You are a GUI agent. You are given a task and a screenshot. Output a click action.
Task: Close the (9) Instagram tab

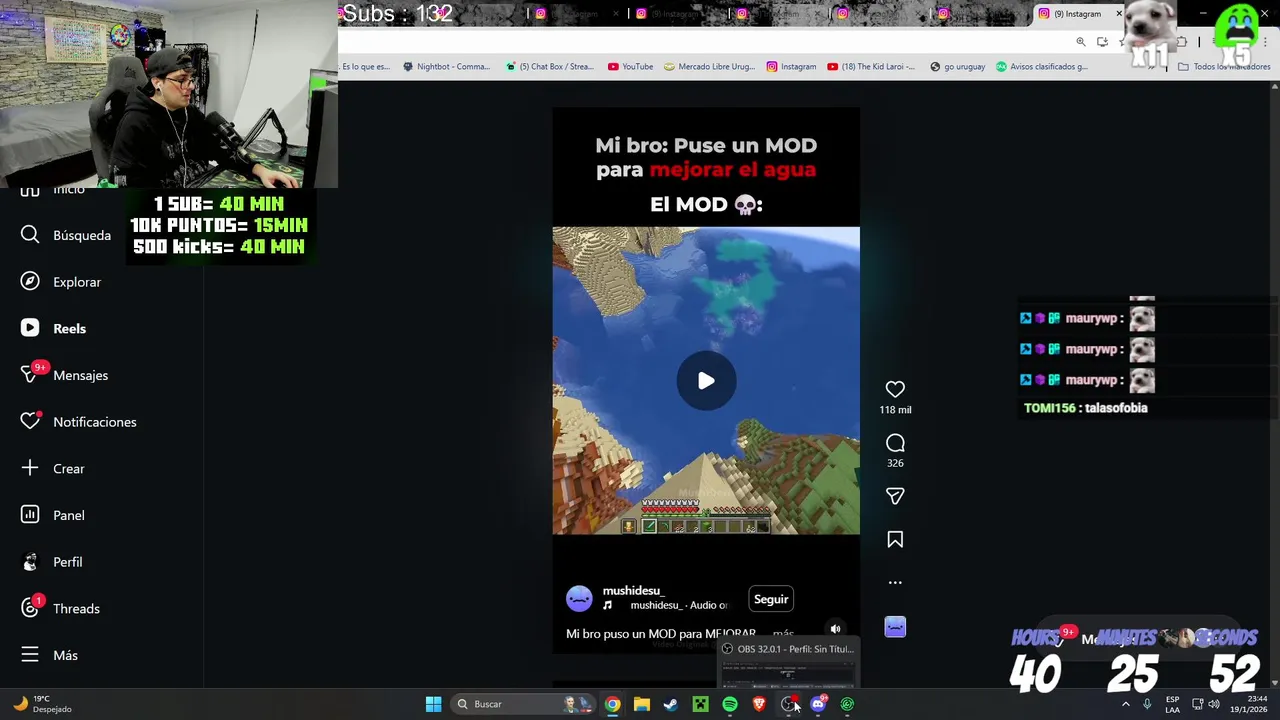click(1119, 14)
